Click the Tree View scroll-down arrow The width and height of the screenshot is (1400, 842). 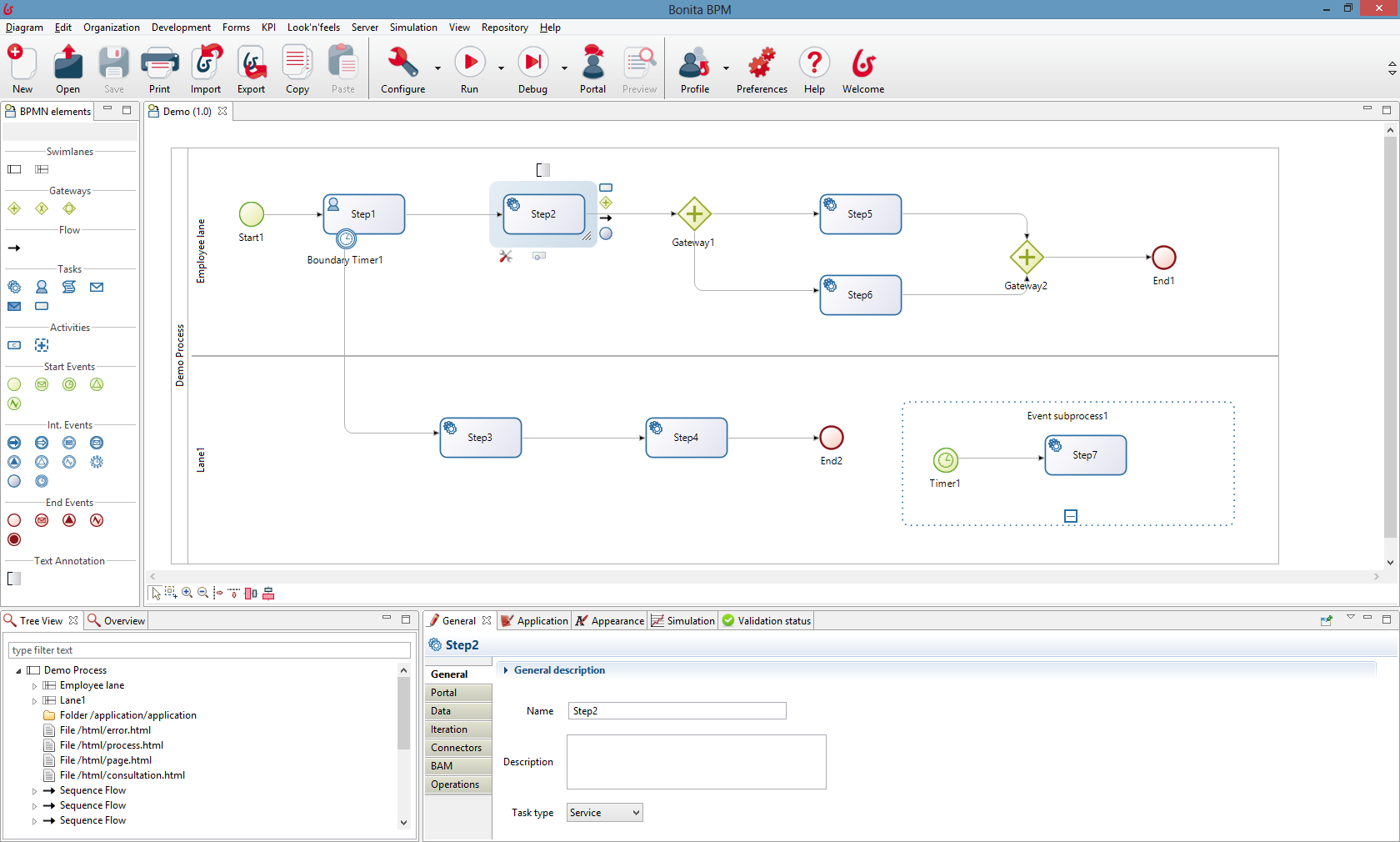403,823
